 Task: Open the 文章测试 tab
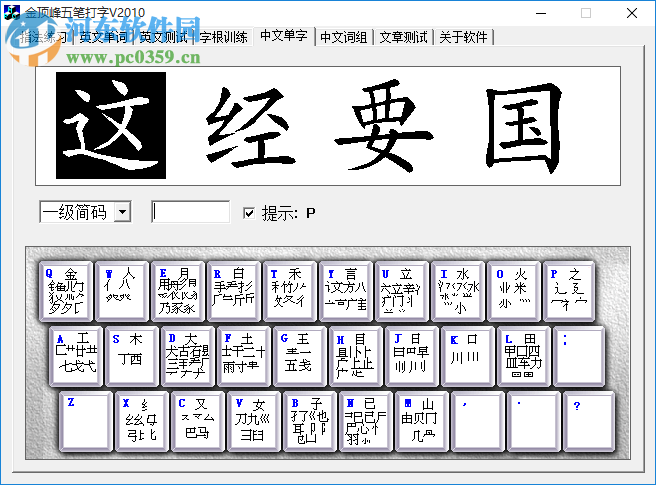click(404, 37)
